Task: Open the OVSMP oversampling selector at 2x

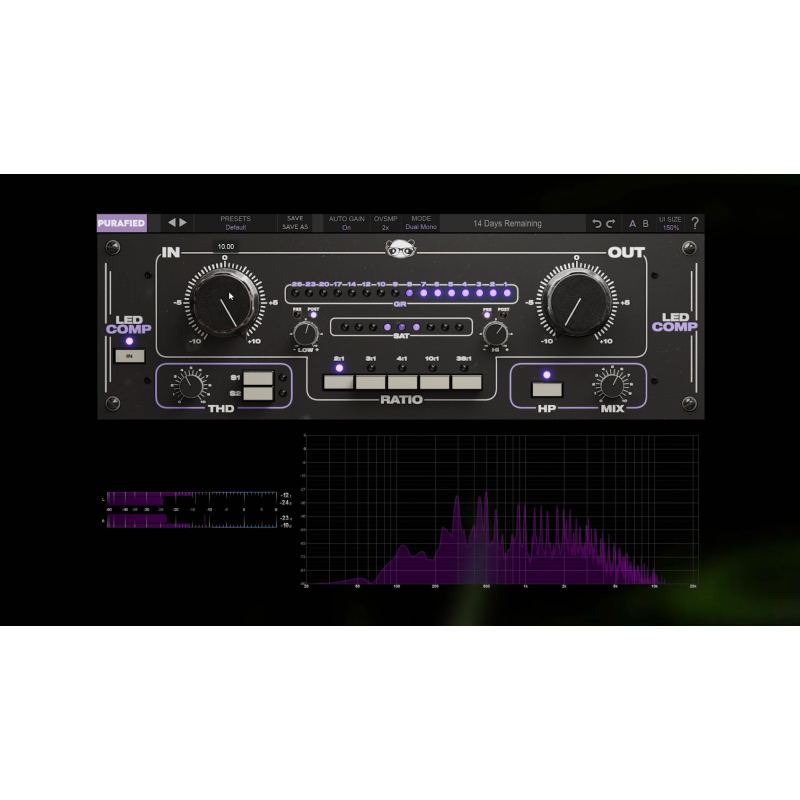Action: coord(385,223)
